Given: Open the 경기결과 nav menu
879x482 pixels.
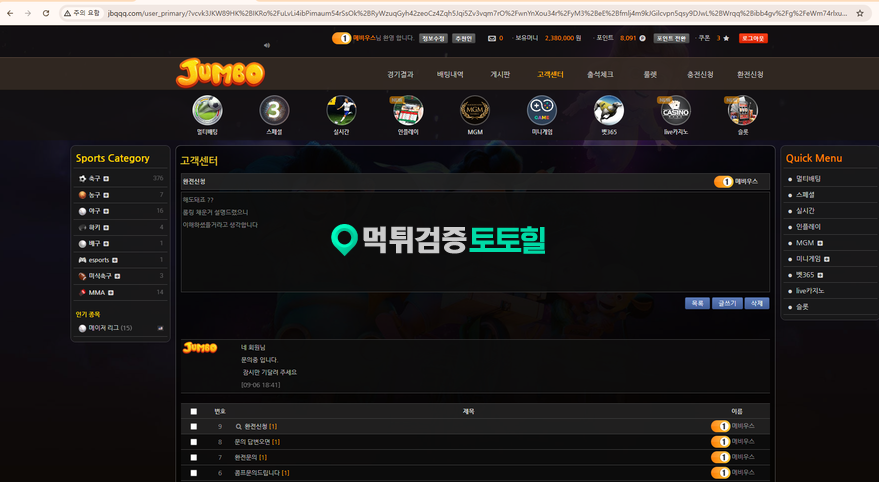Looking at the screenshot, I should [x=400, y=75].
